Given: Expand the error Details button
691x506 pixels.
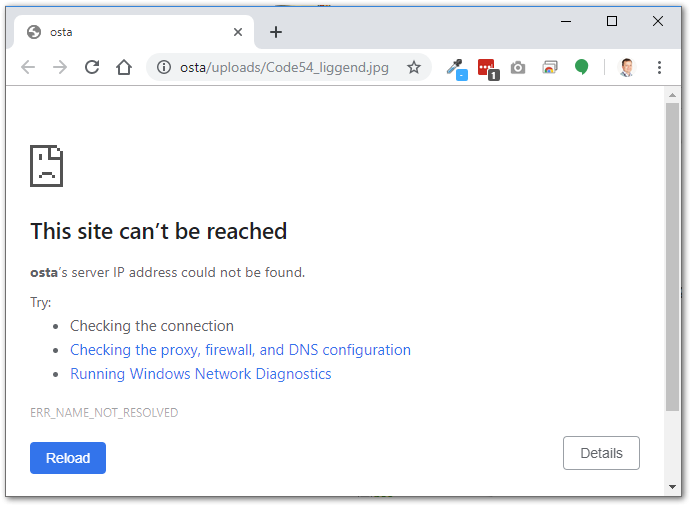Looking at the screenshot, I should coord(601,453).
